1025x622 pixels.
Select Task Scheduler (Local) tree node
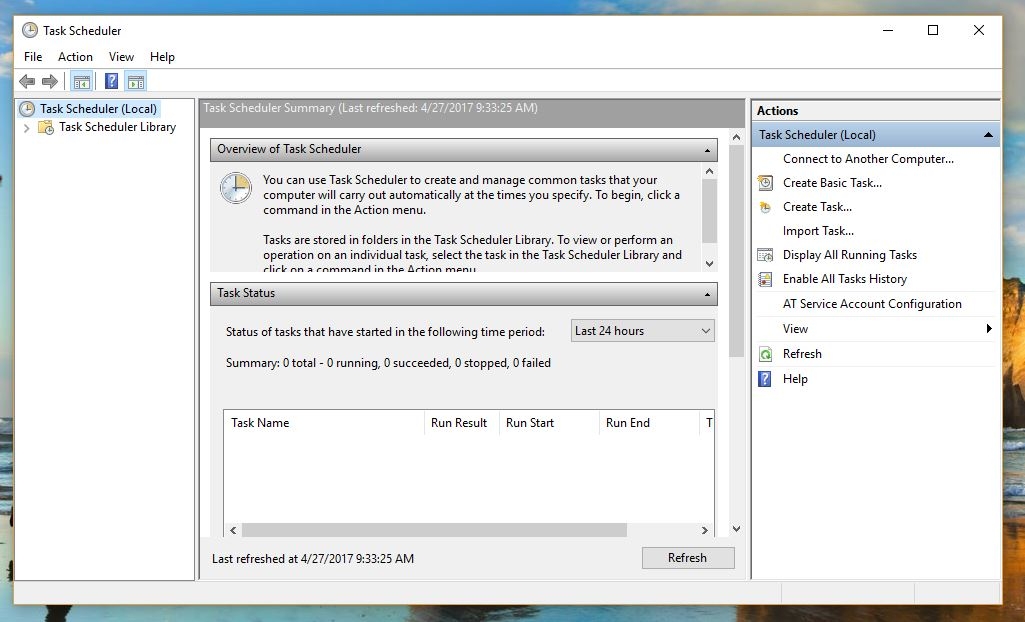click(x=98, y=109)
